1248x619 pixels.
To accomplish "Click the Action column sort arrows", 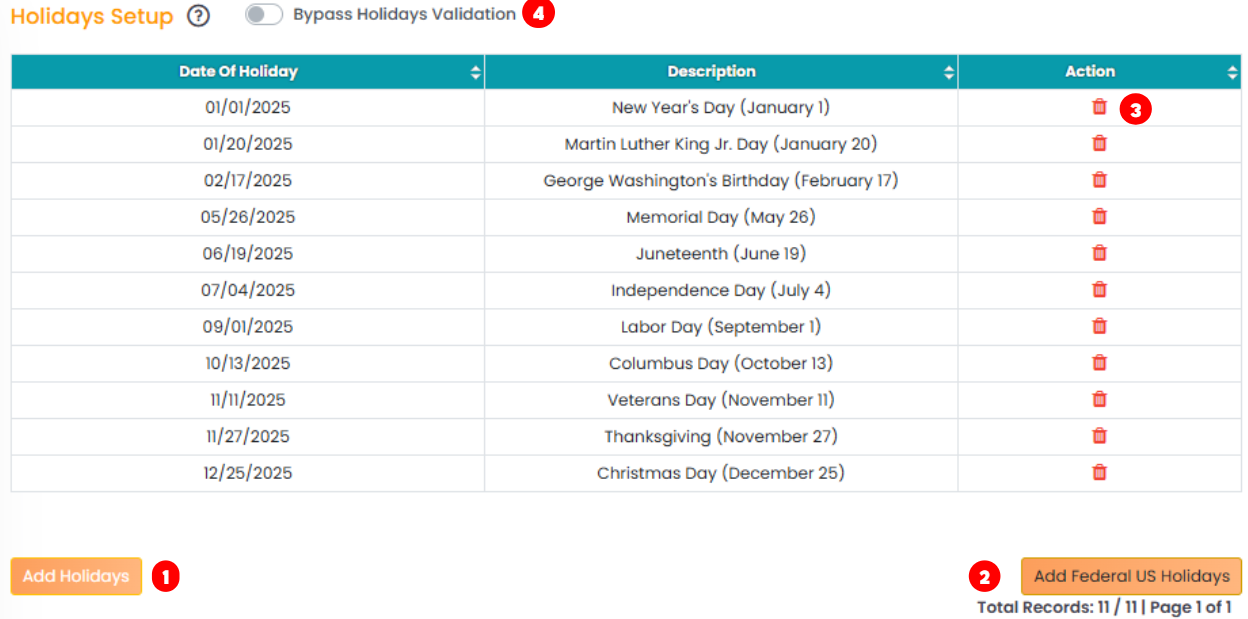I will (1232, 72).
